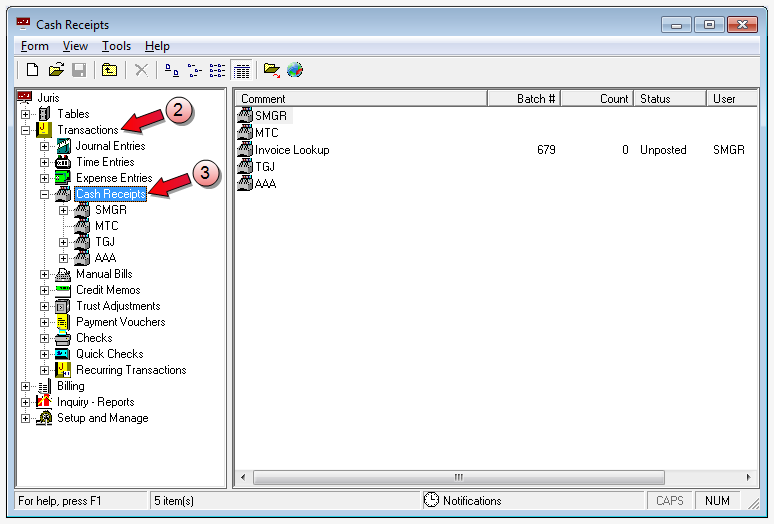Switch to Large Icons view
The image size is (774, 524).
pos(172,71)
